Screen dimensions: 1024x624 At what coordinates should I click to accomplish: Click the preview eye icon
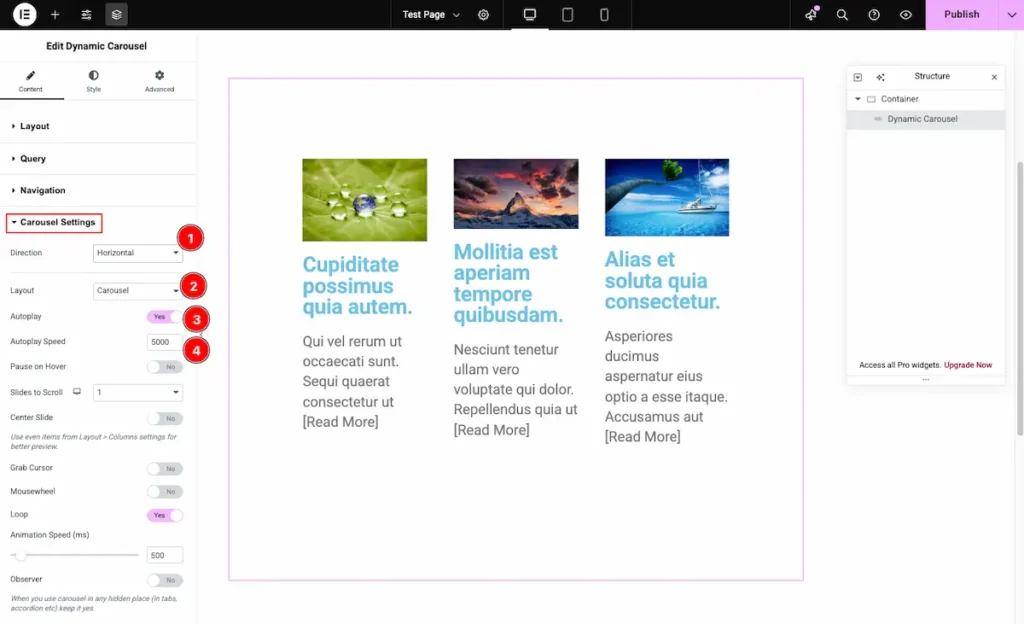(905, 15)
